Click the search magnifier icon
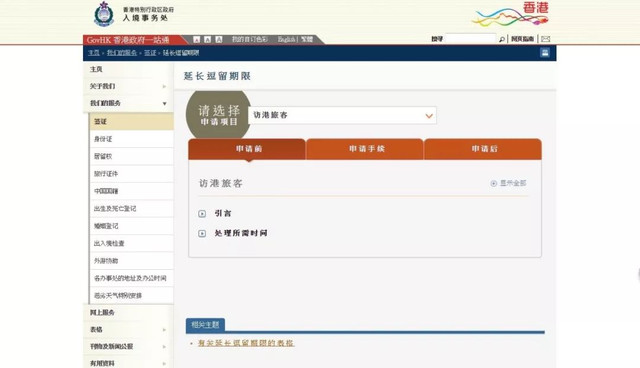Screen dimensions: 640x368 (502, 39)
